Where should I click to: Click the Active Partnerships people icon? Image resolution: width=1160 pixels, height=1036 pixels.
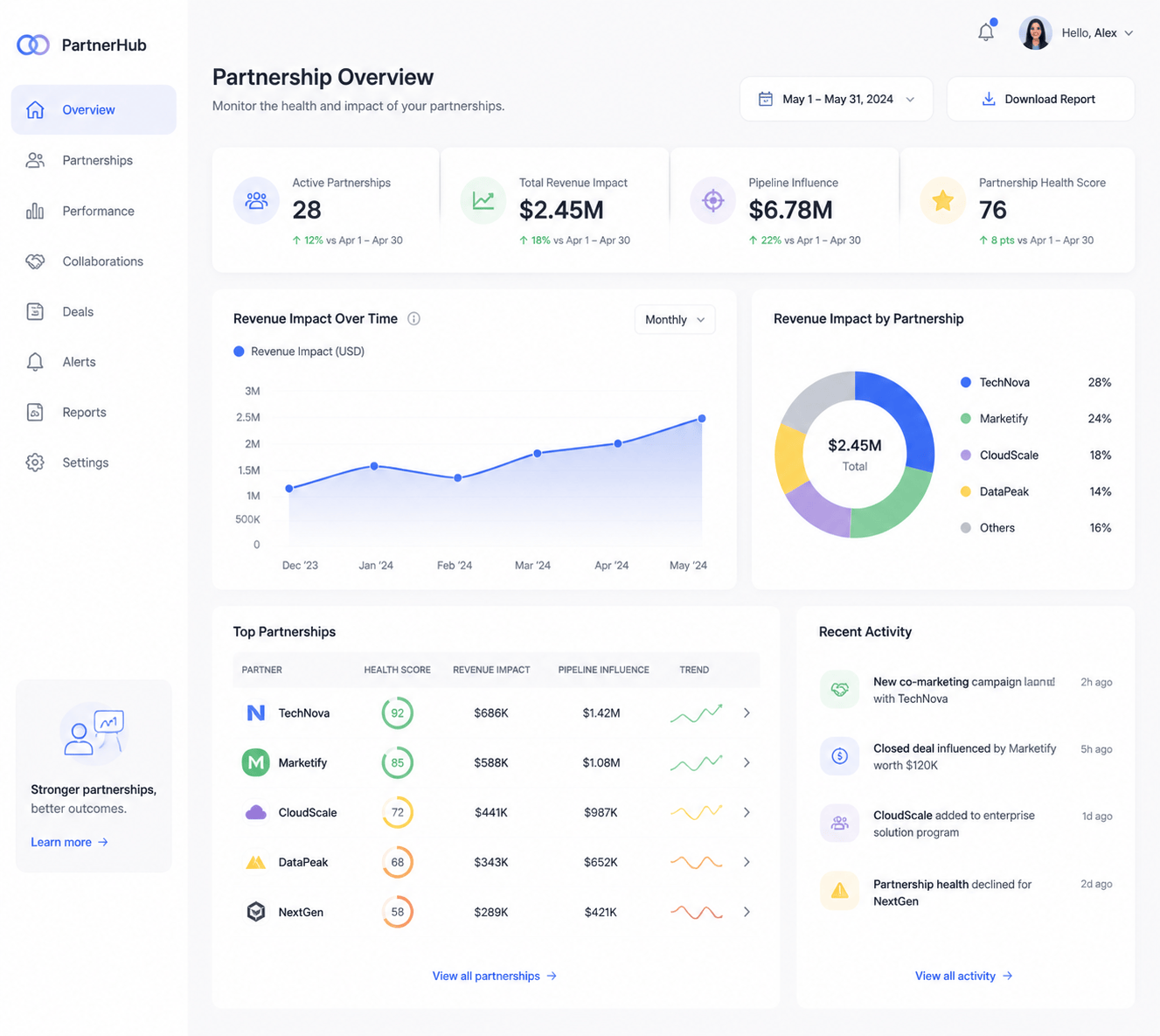click(x=256, y=200)
